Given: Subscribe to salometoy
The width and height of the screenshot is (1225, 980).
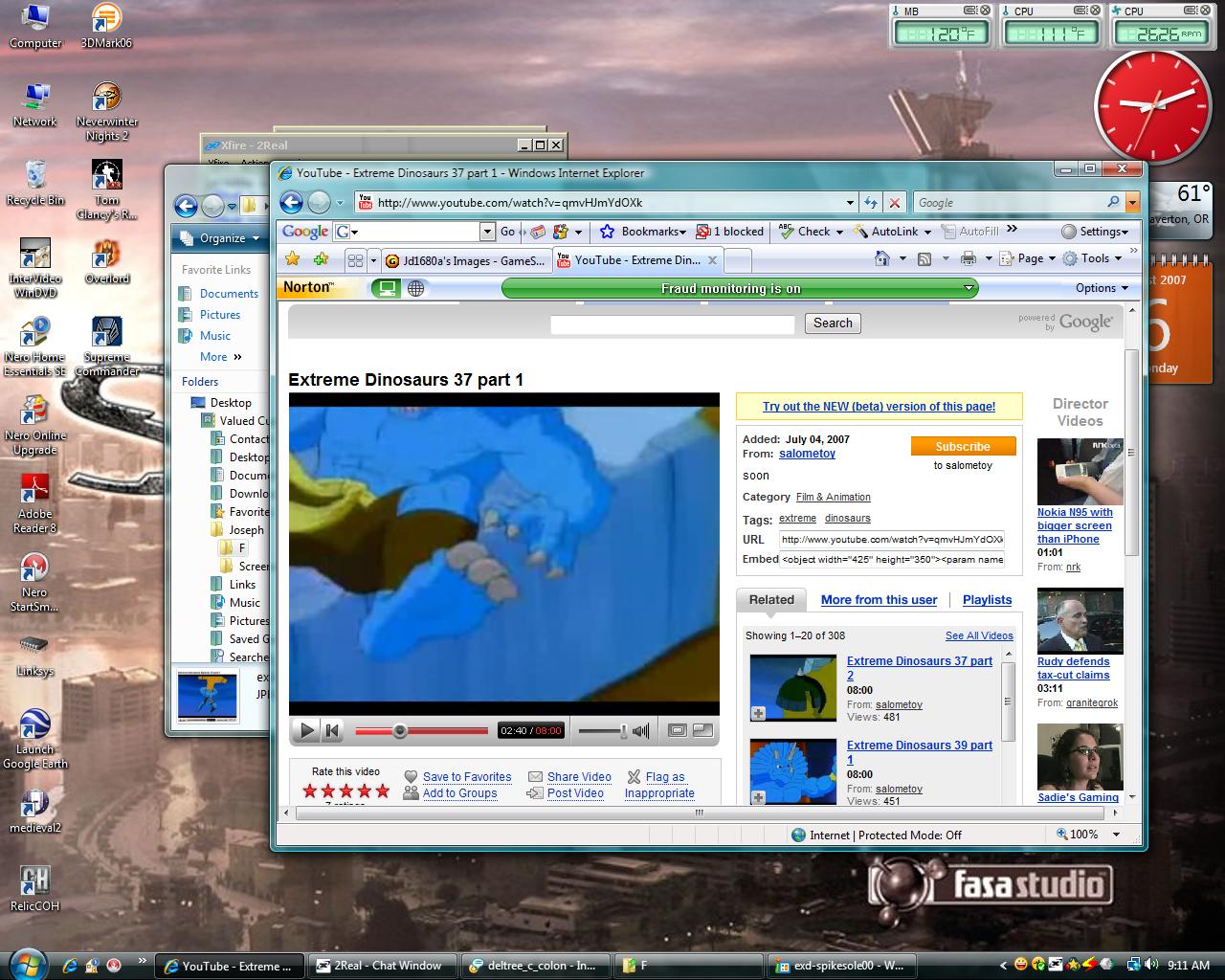Looking at the screenshot, I should [963, 447].
